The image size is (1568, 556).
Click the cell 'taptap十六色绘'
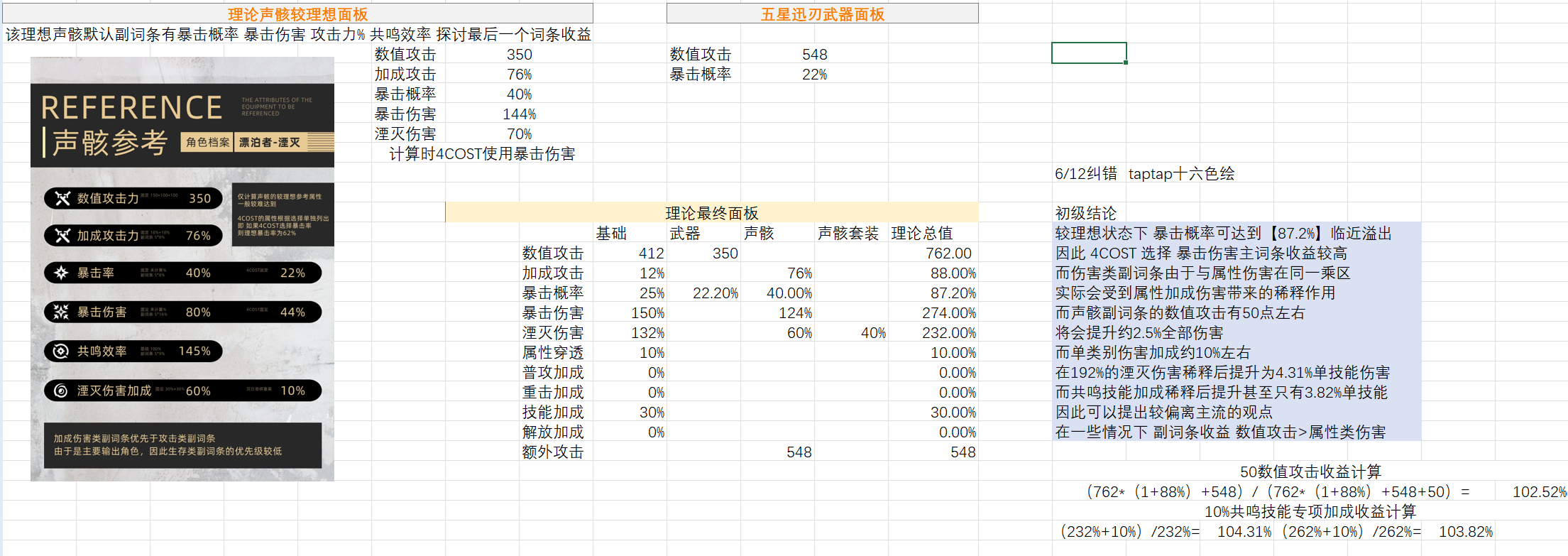(1181, 174)
